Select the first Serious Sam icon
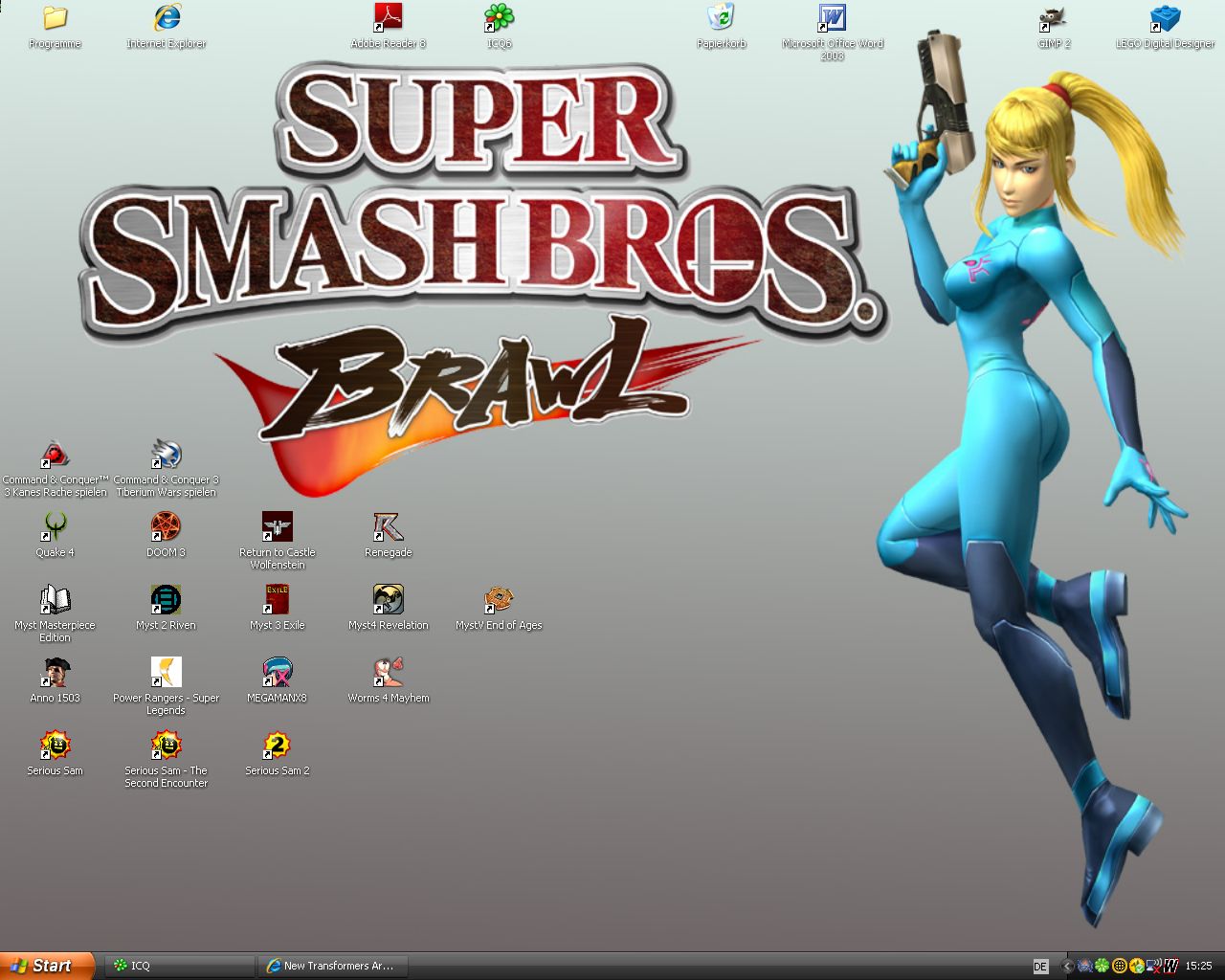 [x=55, y=746]
